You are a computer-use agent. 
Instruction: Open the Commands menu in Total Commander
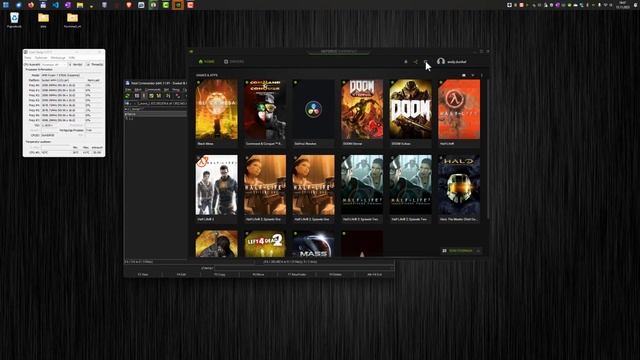(153, 89)
